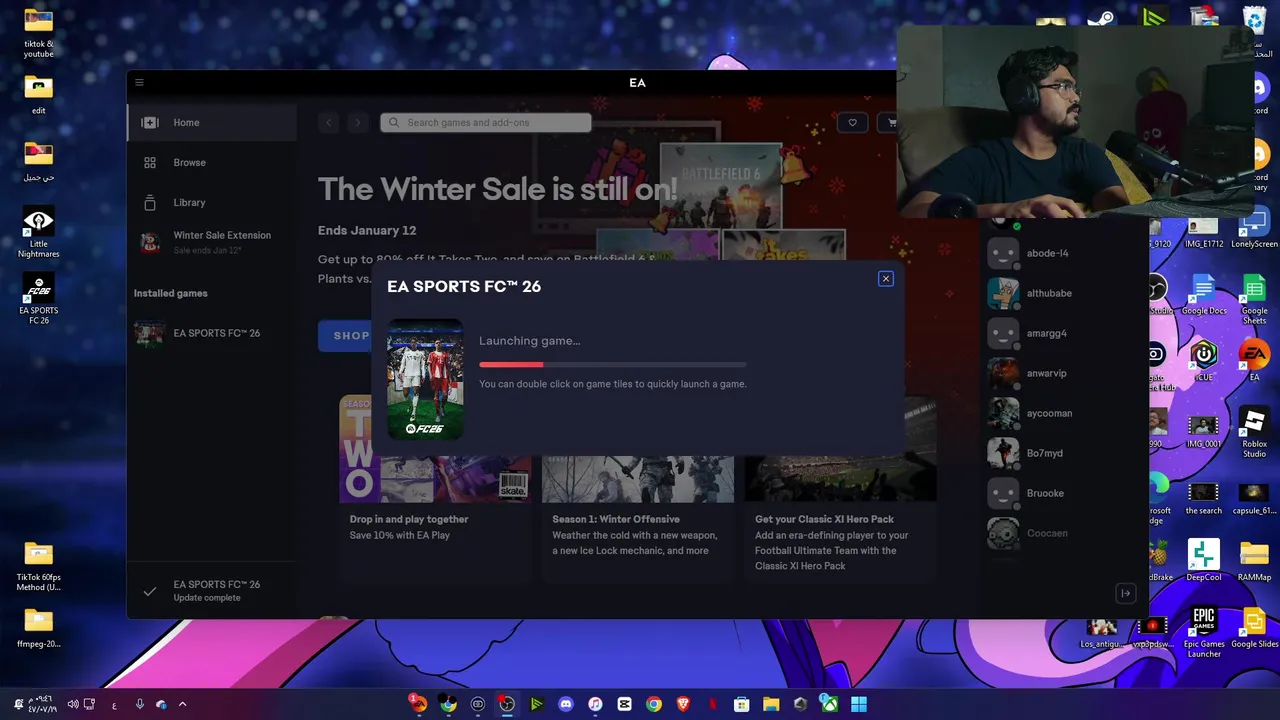This screenshot has height=720, width=1280.
Task: Open Microsoft Store from the taskbar
Action: pos(742,704)
